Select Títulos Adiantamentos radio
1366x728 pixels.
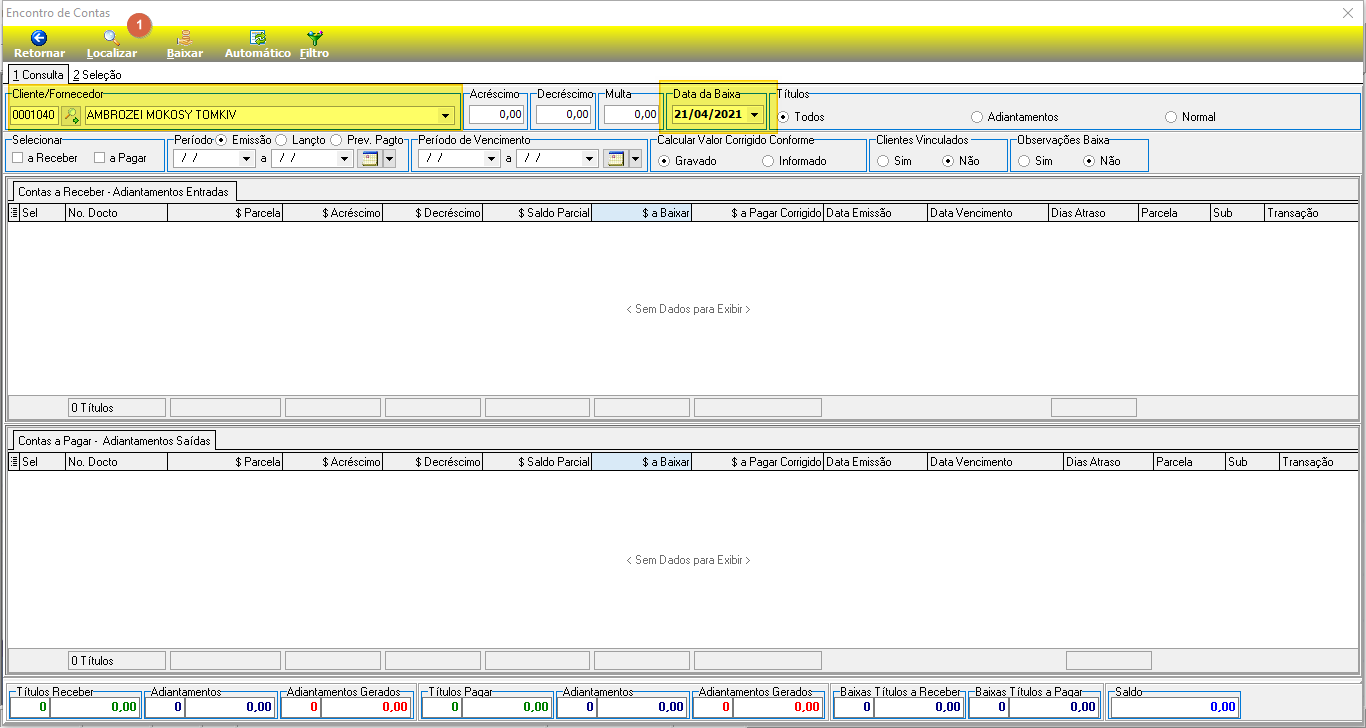[x=977, y=117]
